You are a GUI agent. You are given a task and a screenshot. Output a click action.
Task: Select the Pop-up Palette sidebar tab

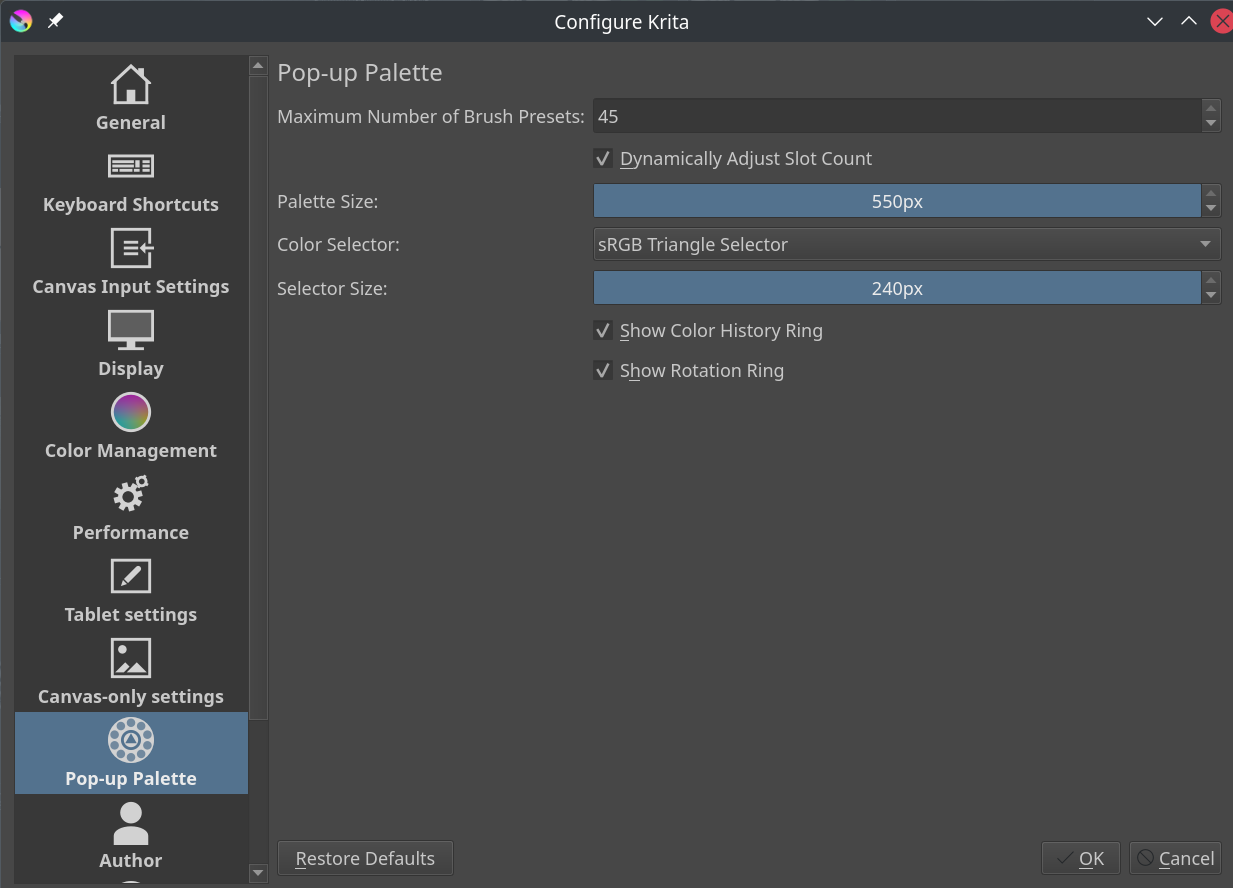pyautogui.click(x=131, y=753)
